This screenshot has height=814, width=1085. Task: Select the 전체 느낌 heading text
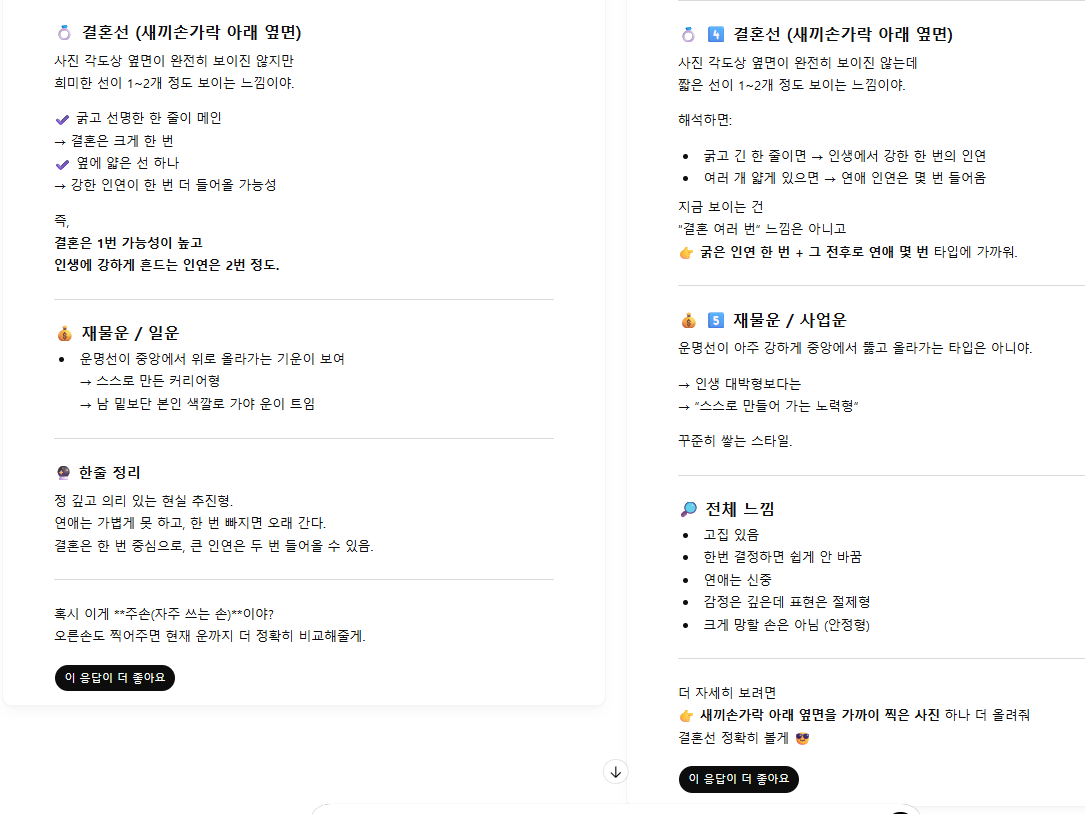740,509
